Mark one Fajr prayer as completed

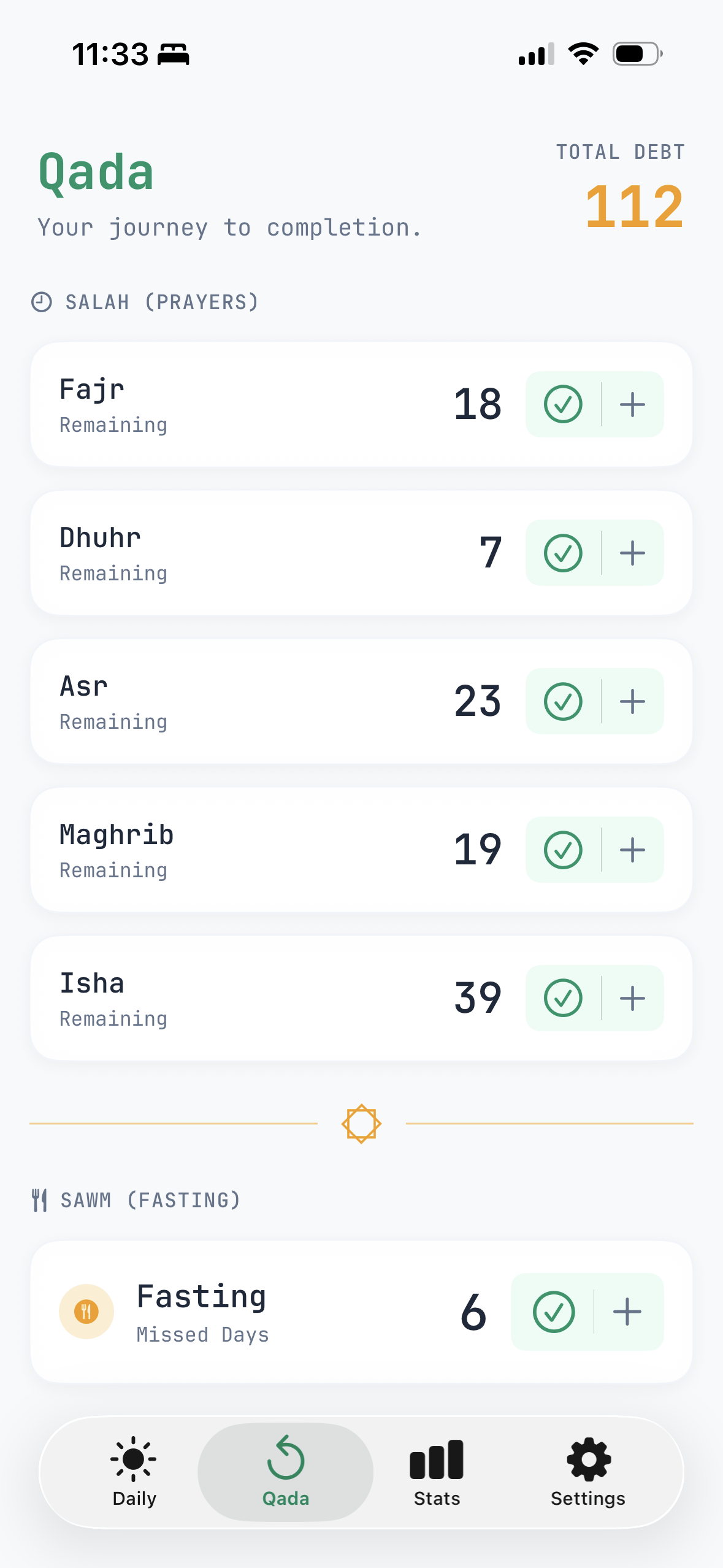563,404
